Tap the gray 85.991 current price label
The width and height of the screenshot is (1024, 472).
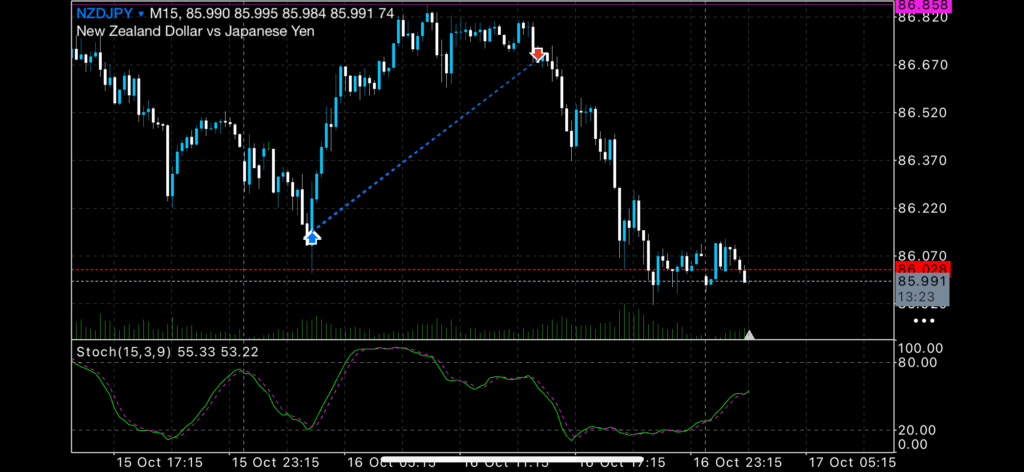[922, 282]
